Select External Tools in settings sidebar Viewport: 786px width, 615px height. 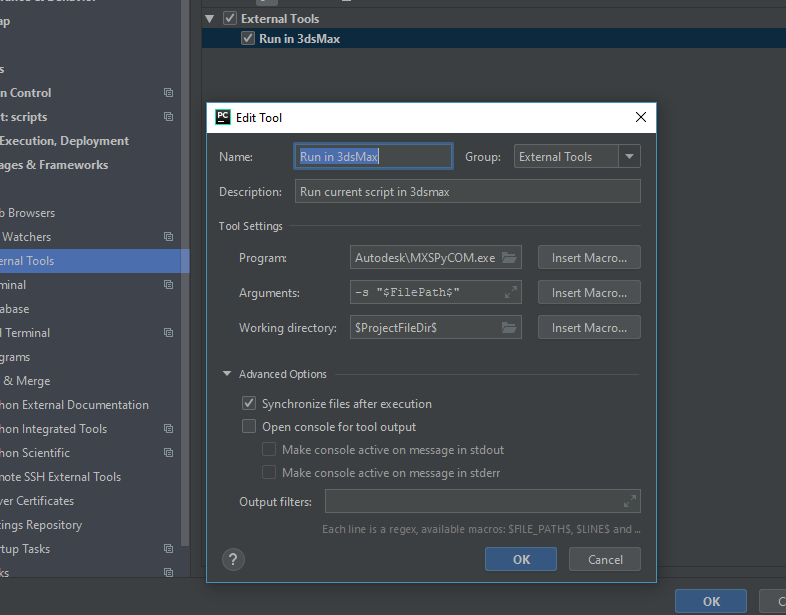95,261
